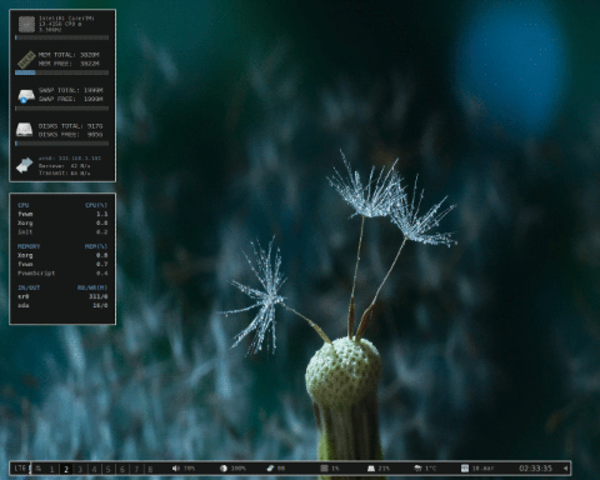Click the FvwmScript row under MEMORY

[x=62, y=273]
